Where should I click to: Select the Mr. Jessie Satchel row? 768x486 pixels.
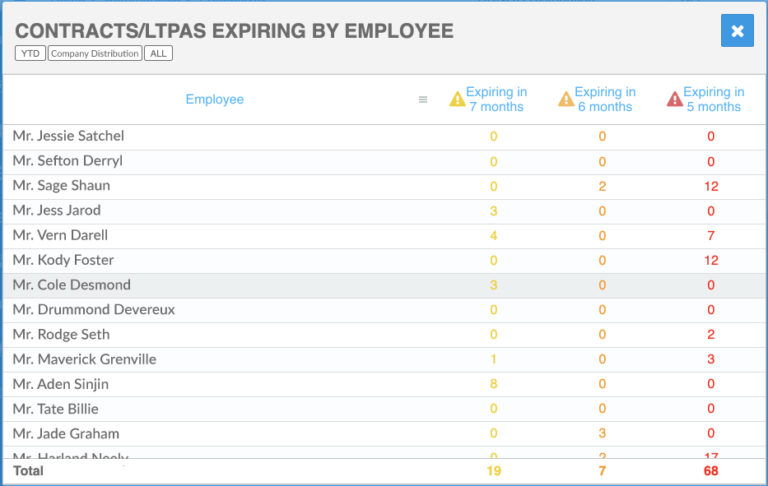point(384,137)
